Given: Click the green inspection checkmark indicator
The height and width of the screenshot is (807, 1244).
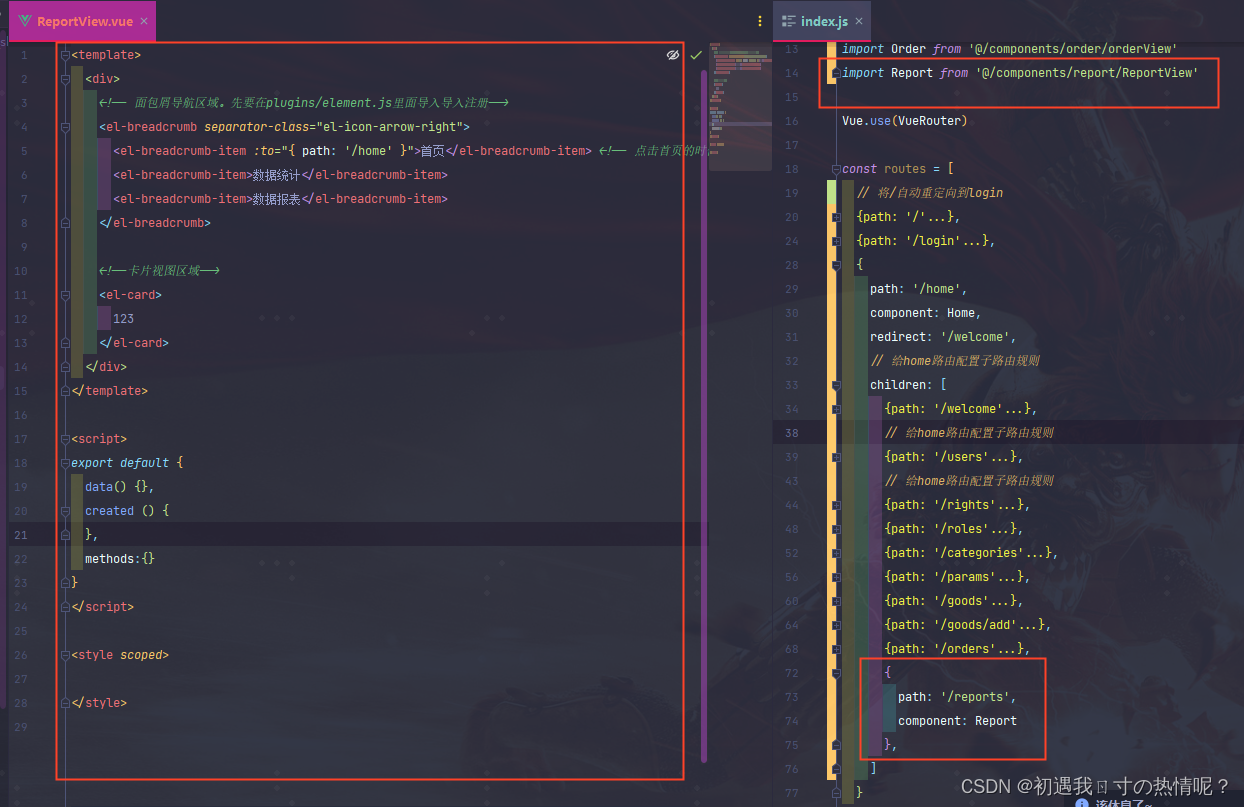Looking at the screenshot, I should pos(696,55).
